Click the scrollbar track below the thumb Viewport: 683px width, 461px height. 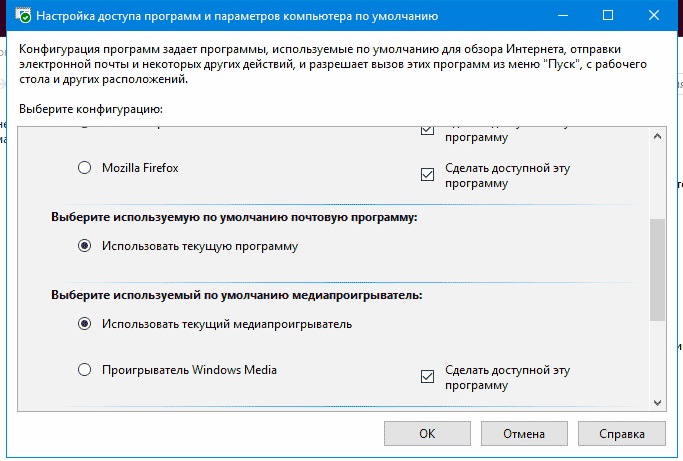pos(657,358)
